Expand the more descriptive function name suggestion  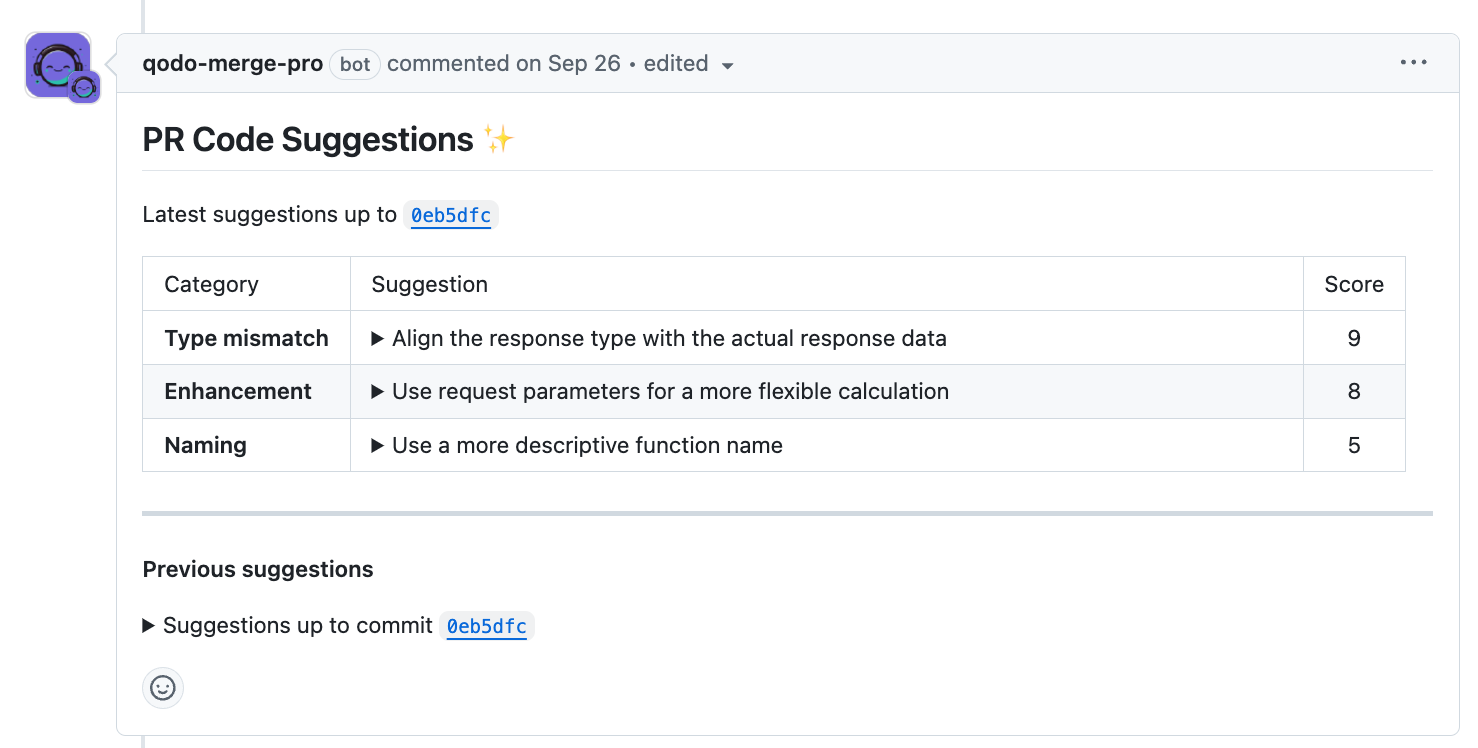378,446
